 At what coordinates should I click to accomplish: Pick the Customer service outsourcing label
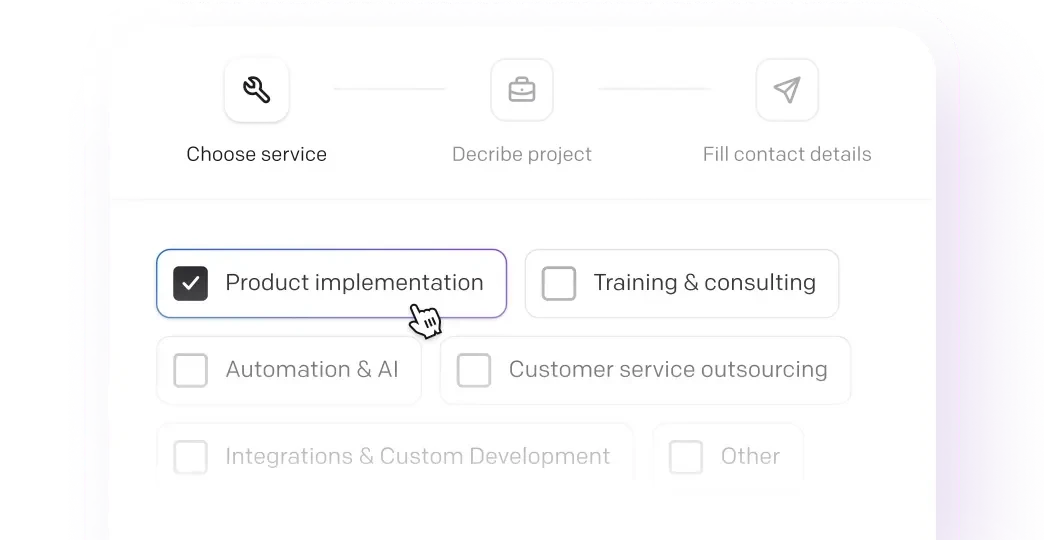[x=668, y=369]
